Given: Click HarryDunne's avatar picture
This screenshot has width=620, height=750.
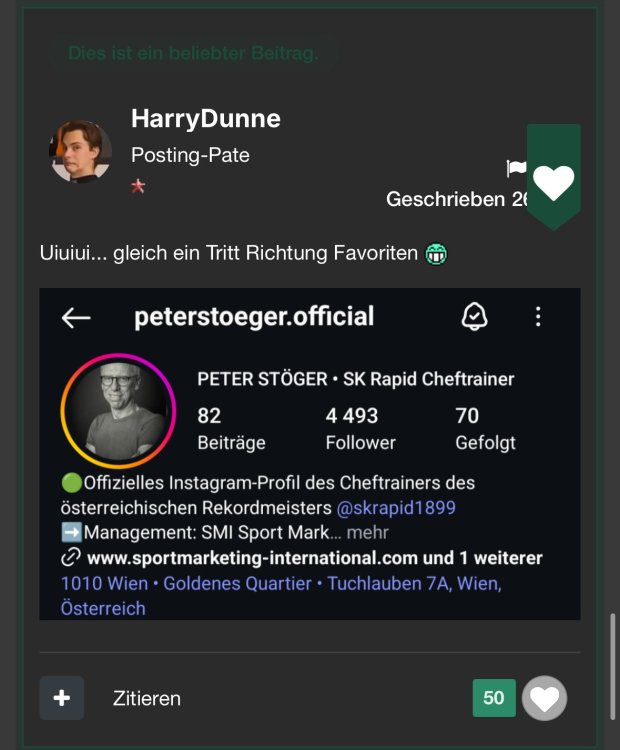Looking at the screenshot, I should click(x=80, y=152).
